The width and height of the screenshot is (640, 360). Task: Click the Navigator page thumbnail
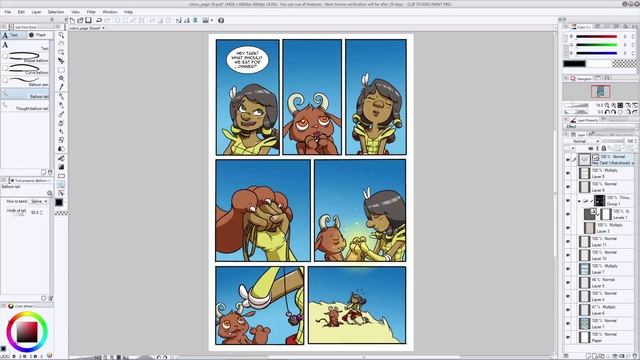[601, 91]
